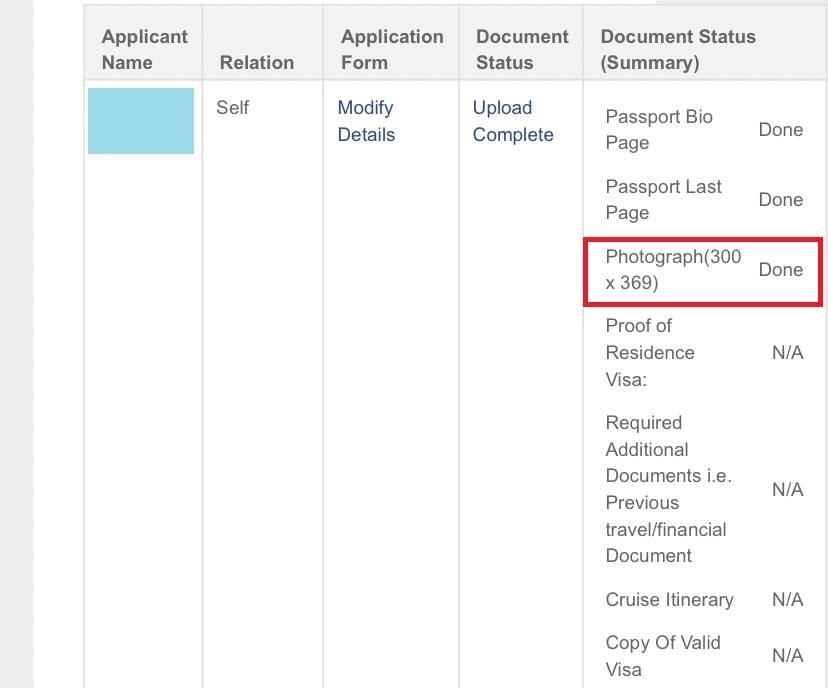The image size is (828, 688).
Task: Click the Applicant Name column header
Action: tap(144, 49)
